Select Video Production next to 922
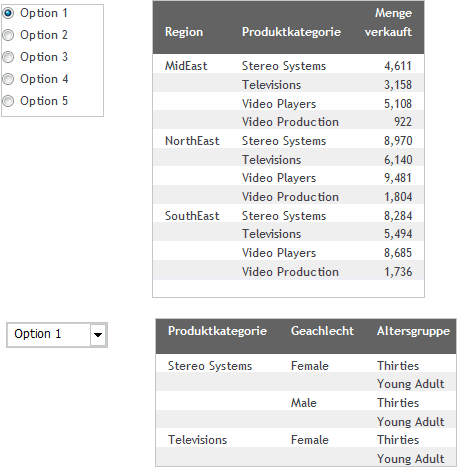 pos(290,122)
